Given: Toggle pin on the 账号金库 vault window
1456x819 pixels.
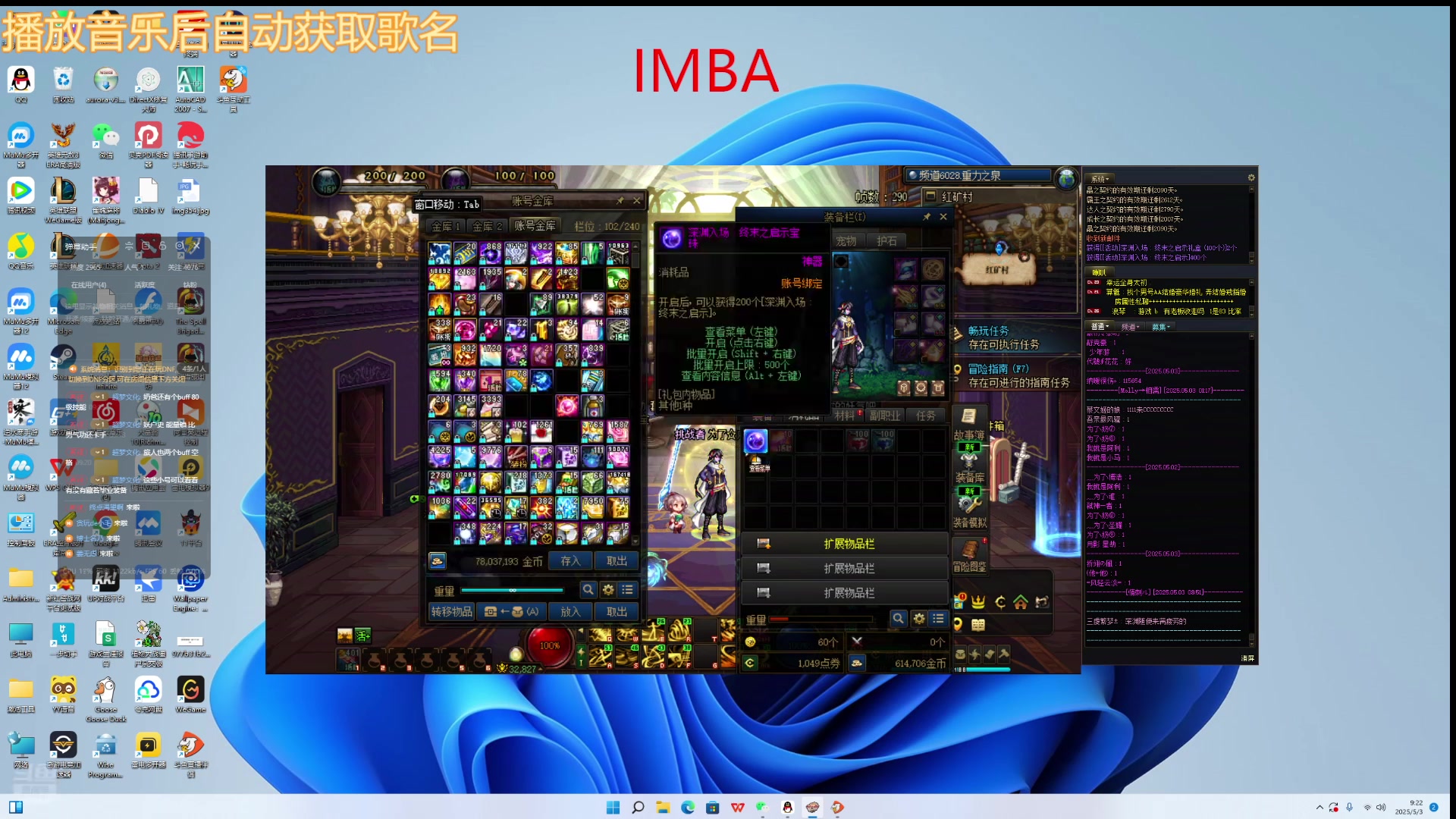Looking at the screenshot, I should 620,201.
